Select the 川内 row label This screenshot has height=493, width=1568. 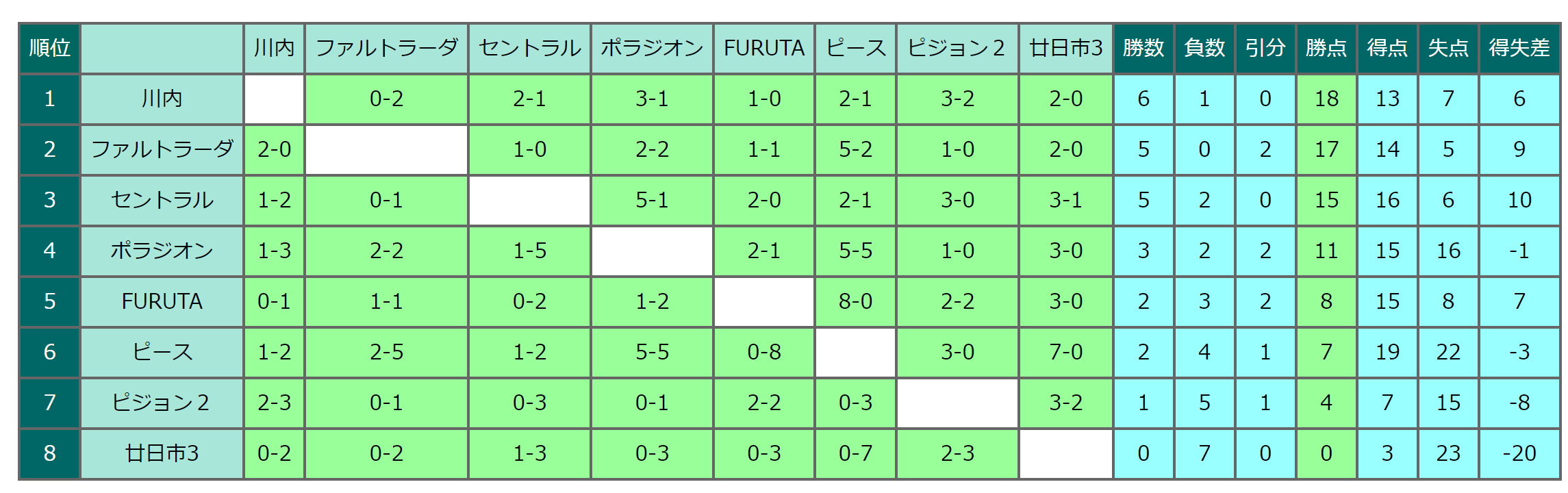pyautogui.click(x=162, y=99)
